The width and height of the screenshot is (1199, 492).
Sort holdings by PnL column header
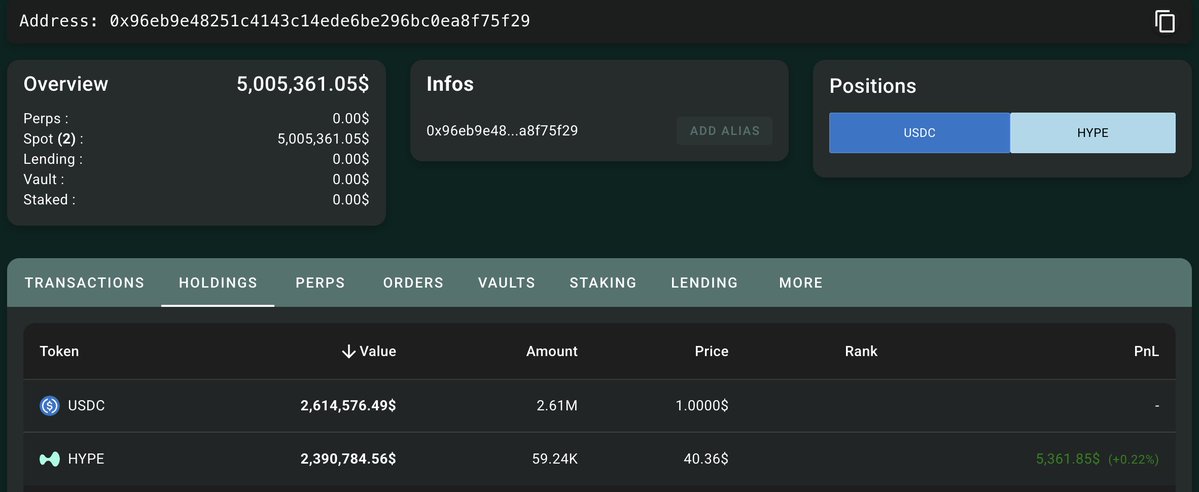coord(1146,351)
